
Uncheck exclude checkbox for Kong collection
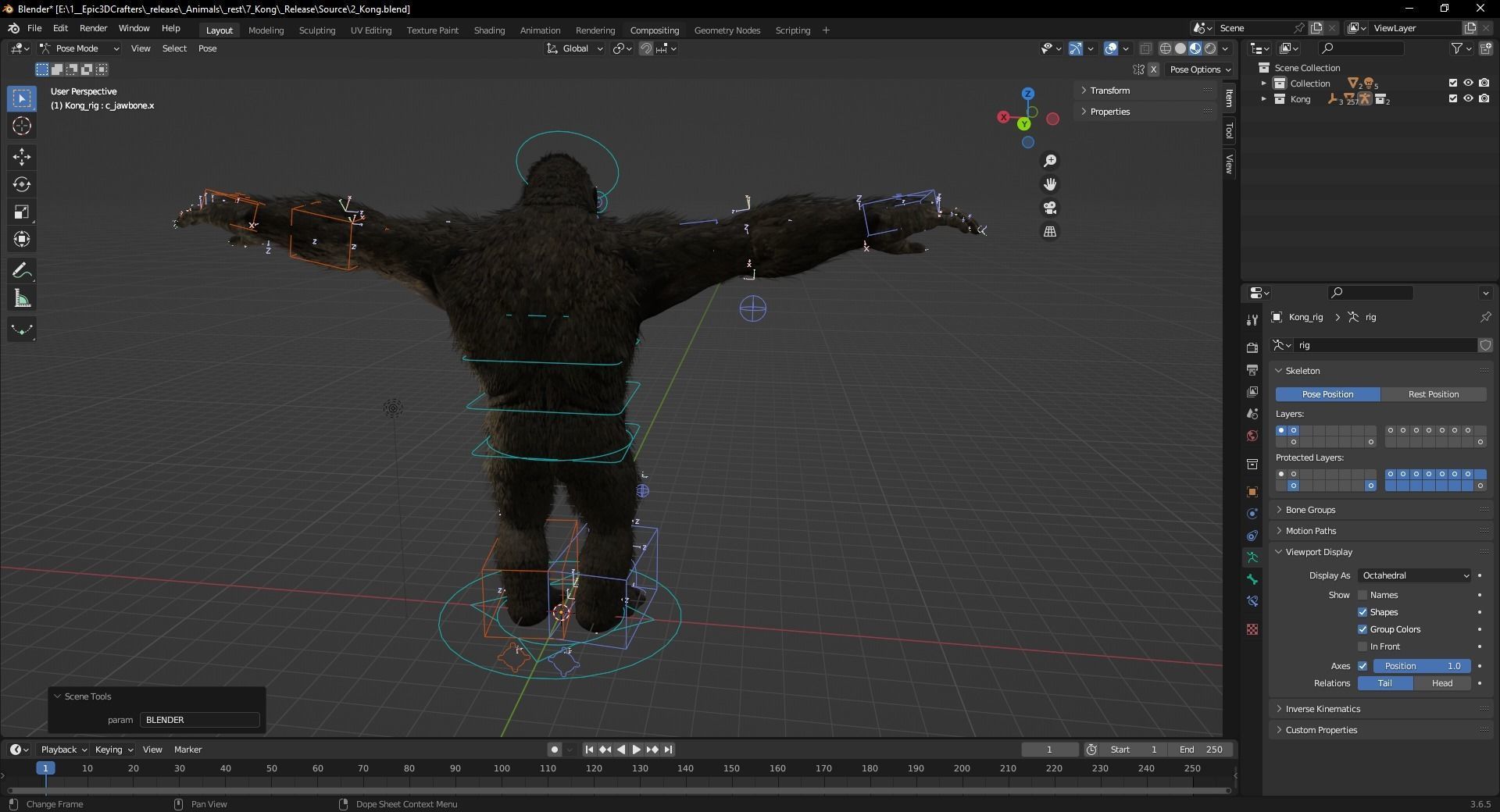pos(1452,98)
